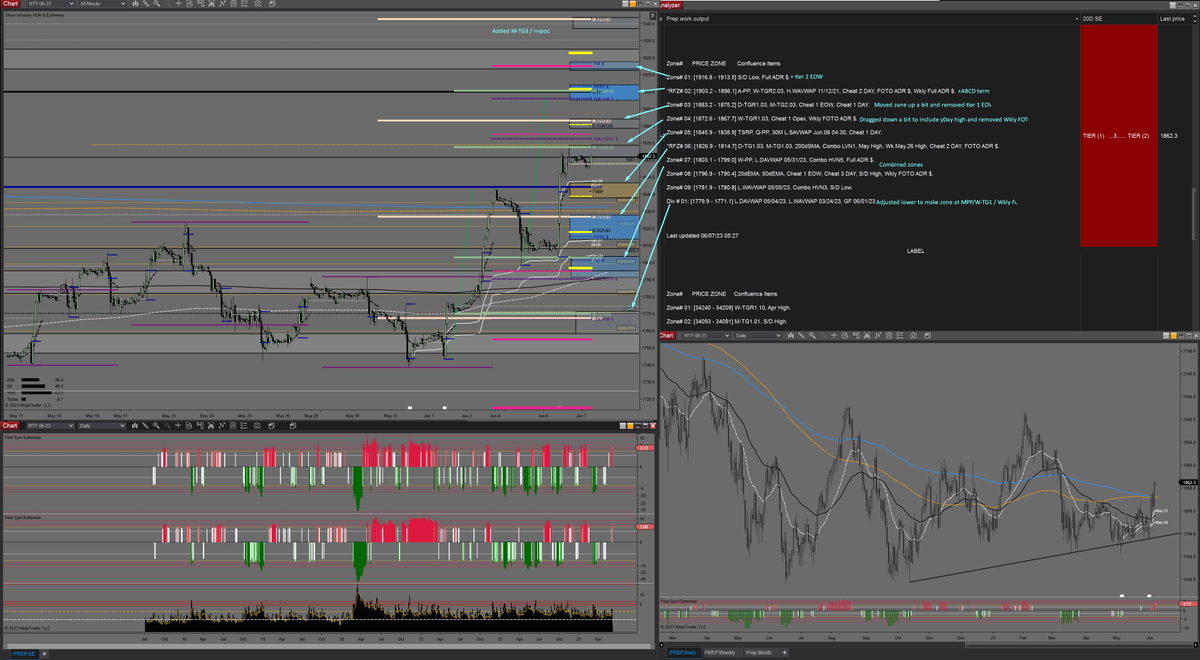
Task: Switch to Prep Month tab
Action: [759, 653]
